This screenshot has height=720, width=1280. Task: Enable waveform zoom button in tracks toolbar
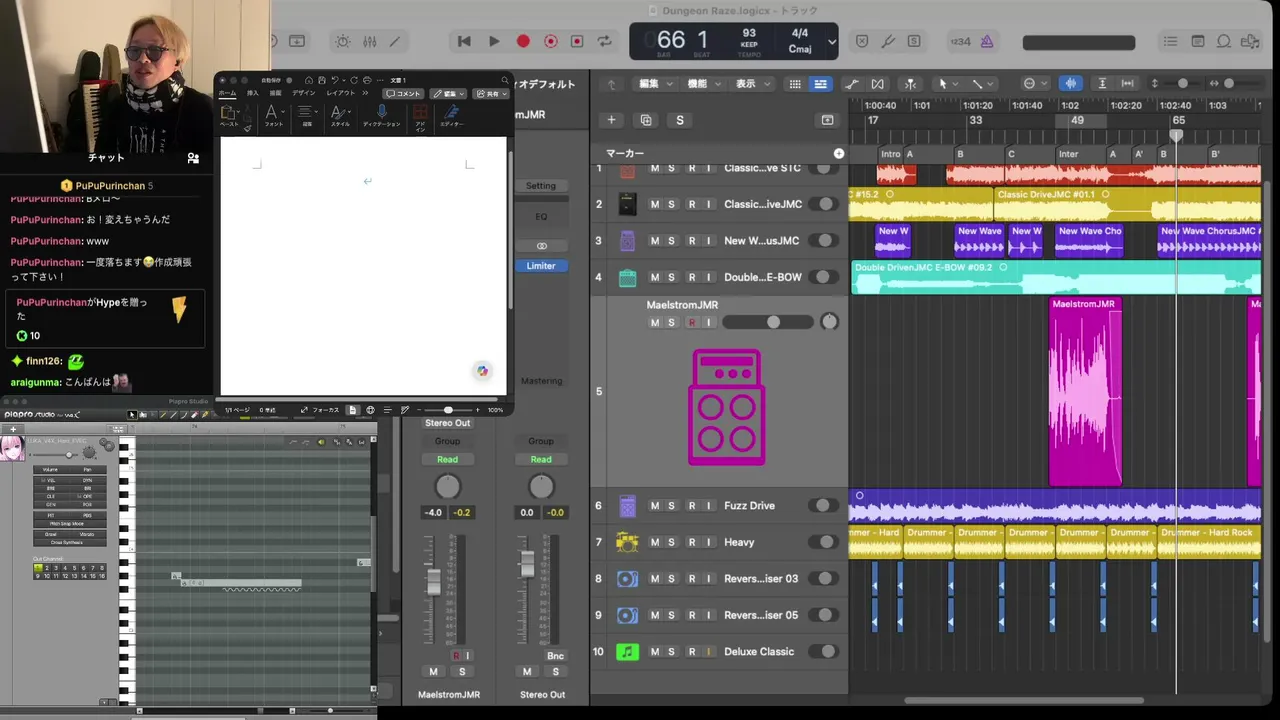pos(1070,84)
